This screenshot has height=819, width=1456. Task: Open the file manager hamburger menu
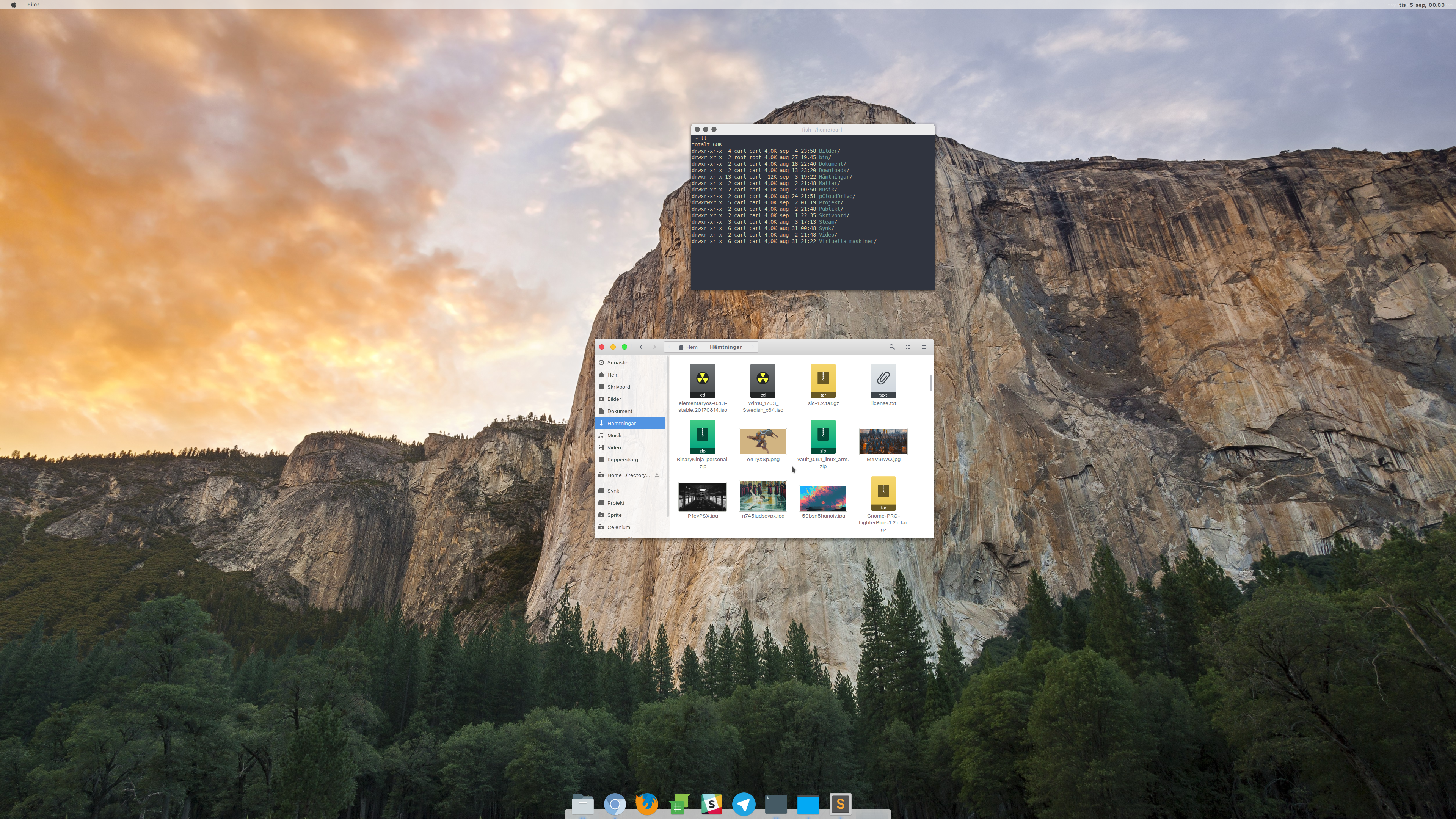924,347
